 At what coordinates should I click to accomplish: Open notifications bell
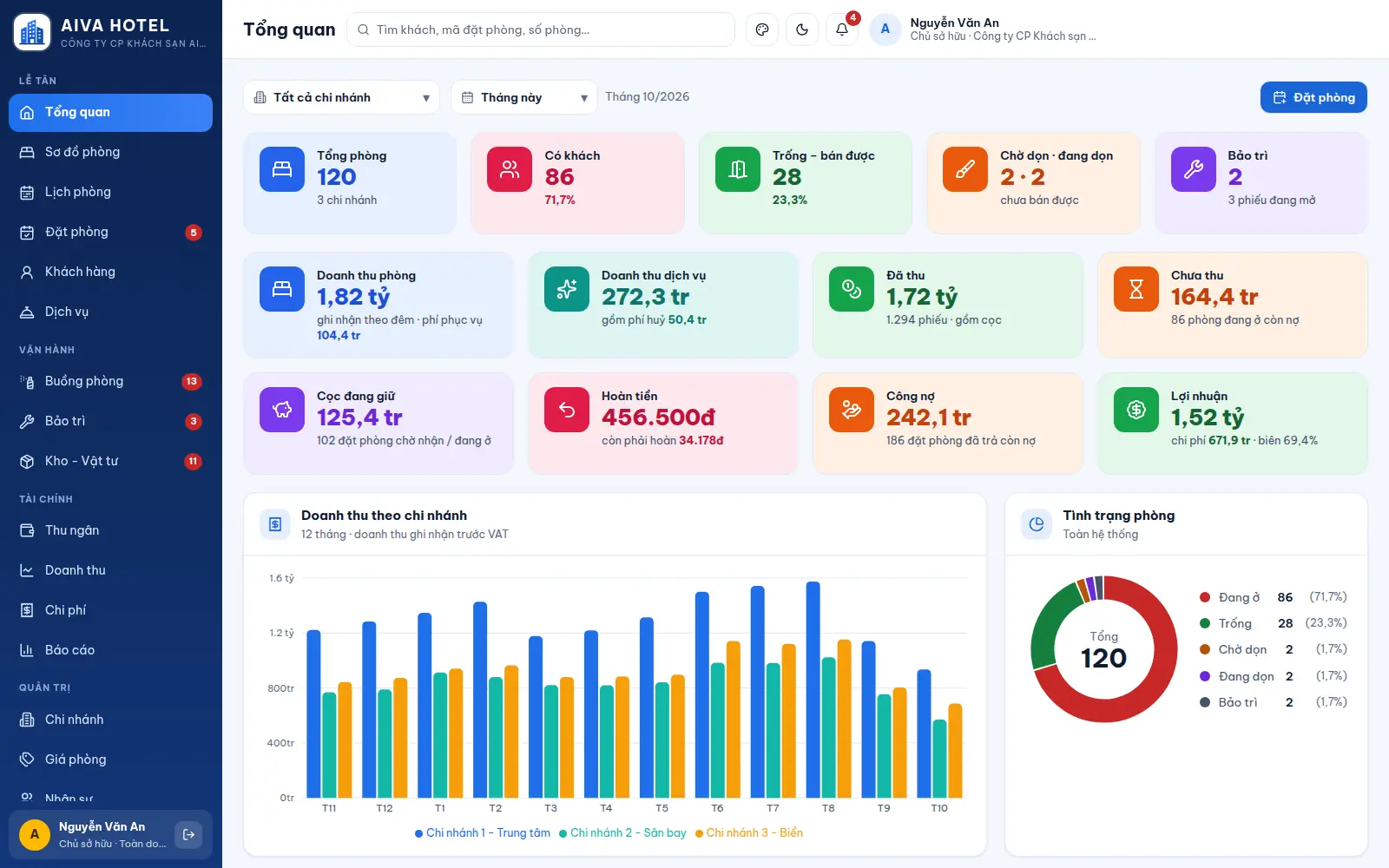pyautogui.click(x=842, y=30)
